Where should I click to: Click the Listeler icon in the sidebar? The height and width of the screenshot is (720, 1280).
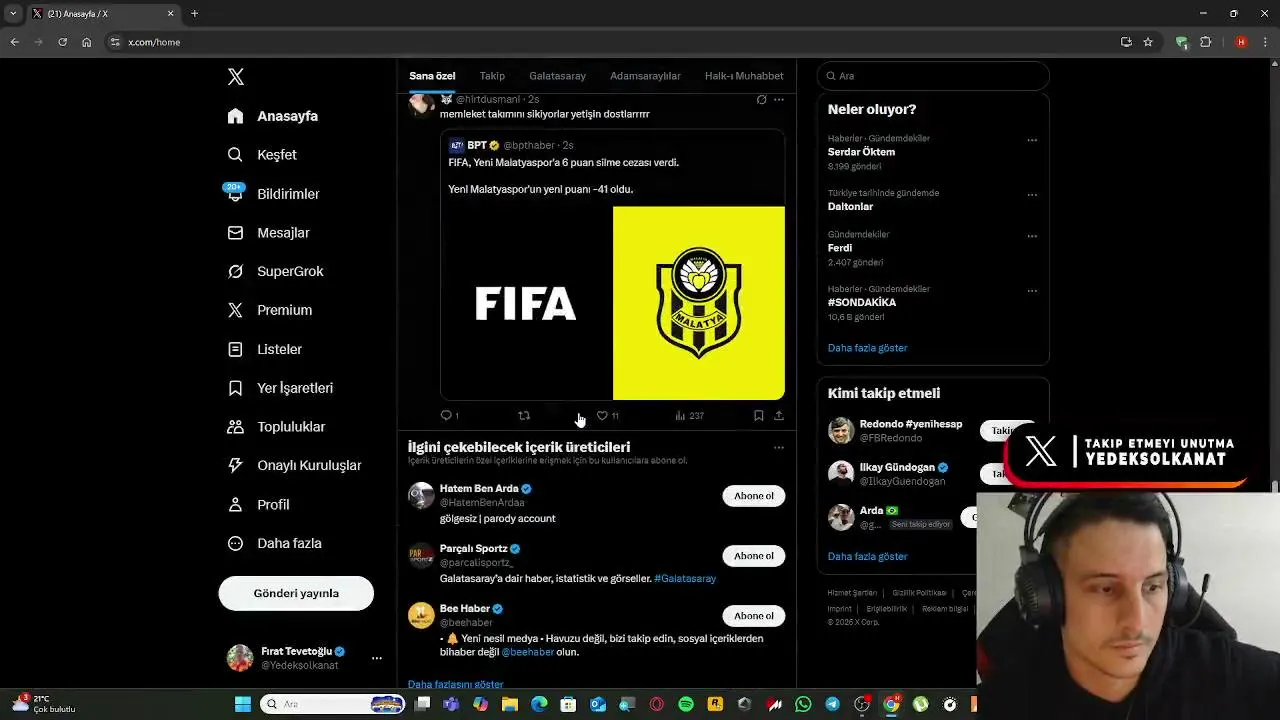click(235, 349)
